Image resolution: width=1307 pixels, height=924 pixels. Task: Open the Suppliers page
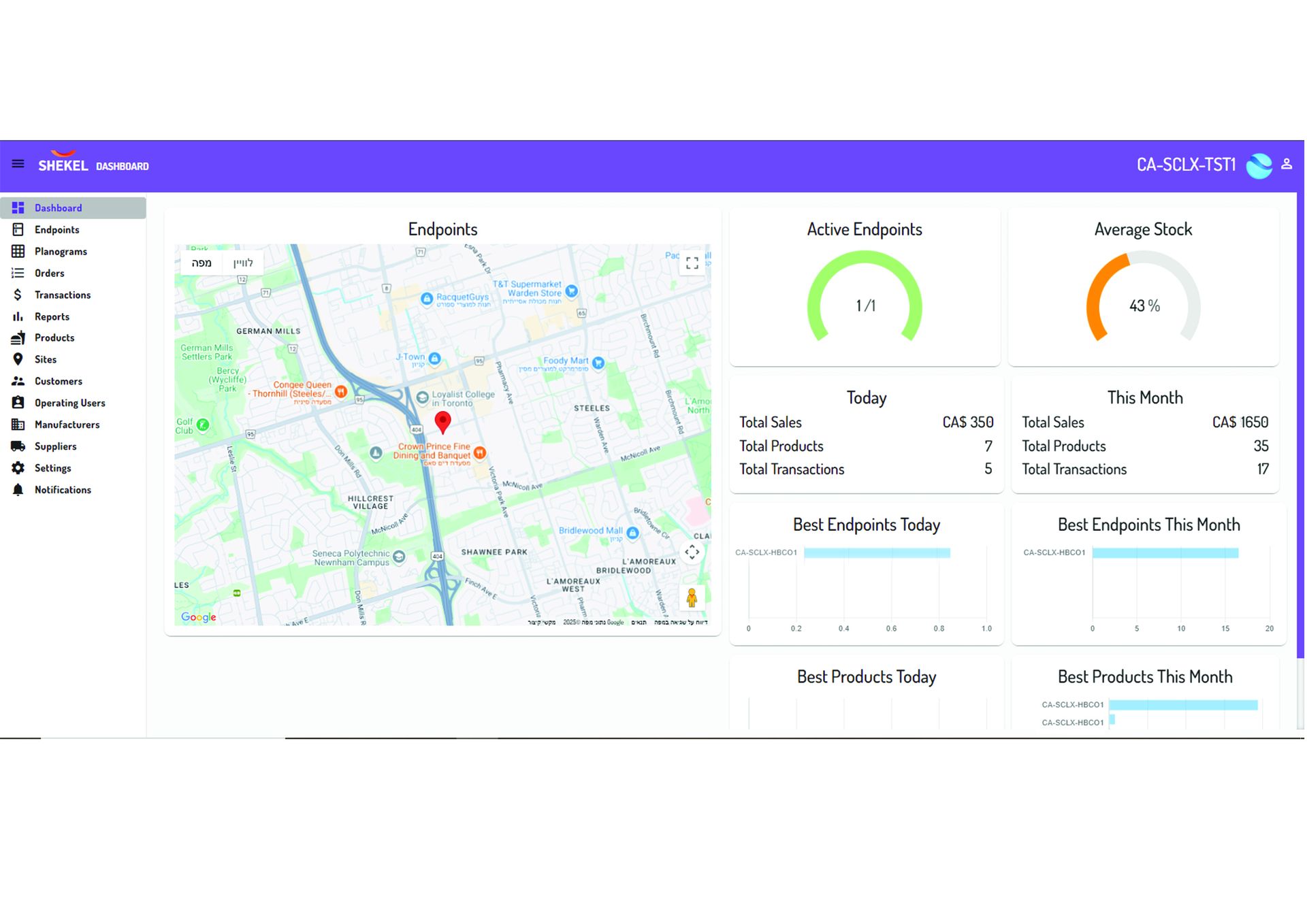tap(74, 447)
